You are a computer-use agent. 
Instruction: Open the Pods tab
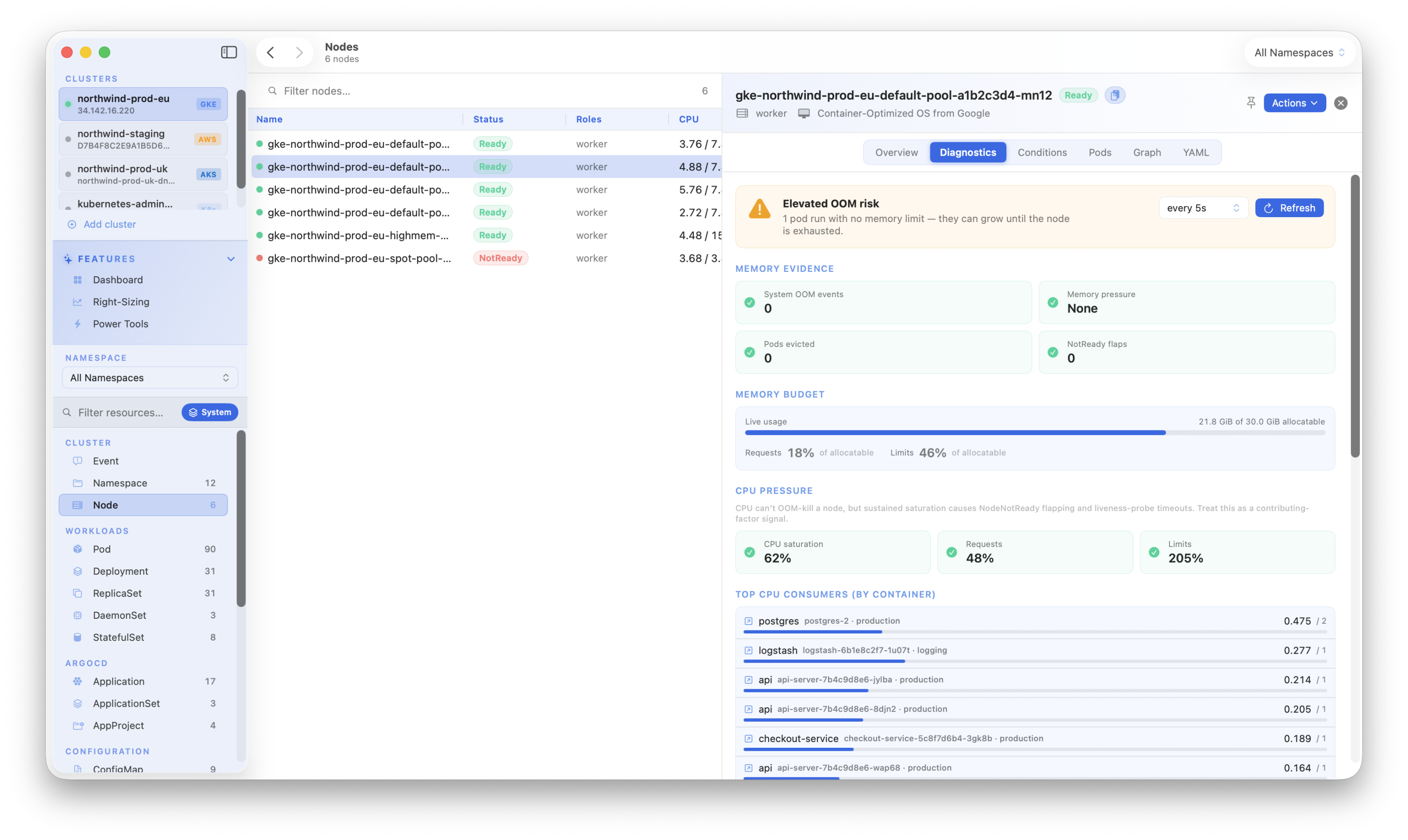click(x=1099, y=152)
